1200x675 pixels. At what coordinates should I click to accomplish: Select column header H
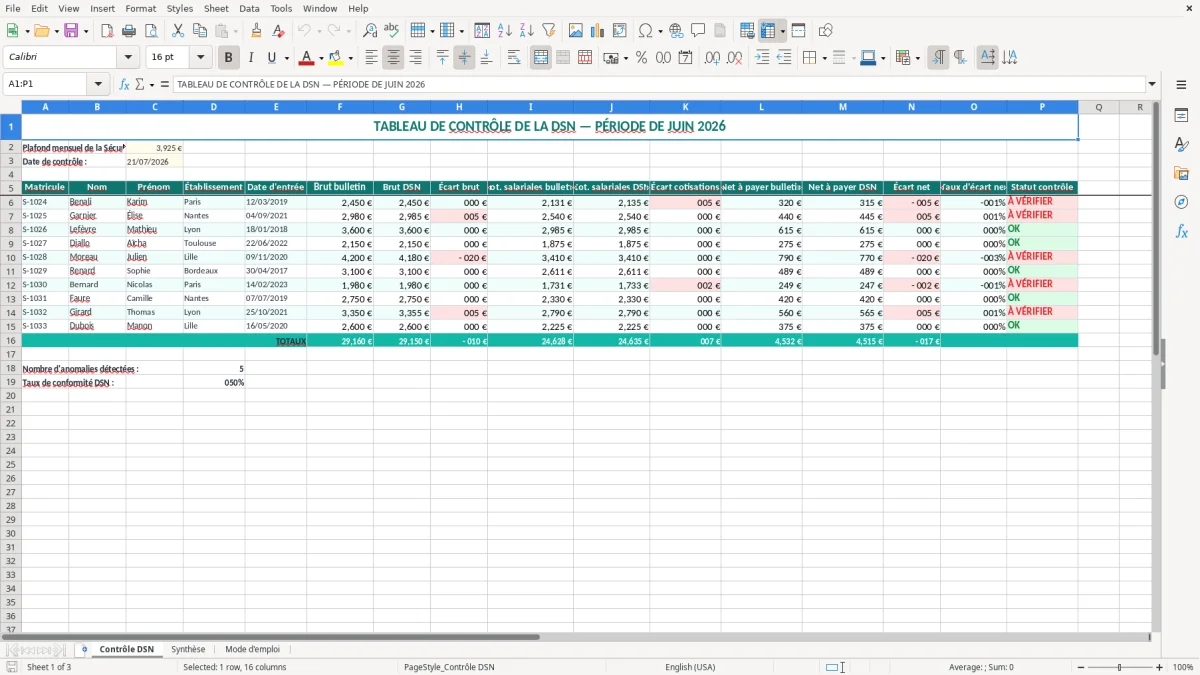coord(459,107)
